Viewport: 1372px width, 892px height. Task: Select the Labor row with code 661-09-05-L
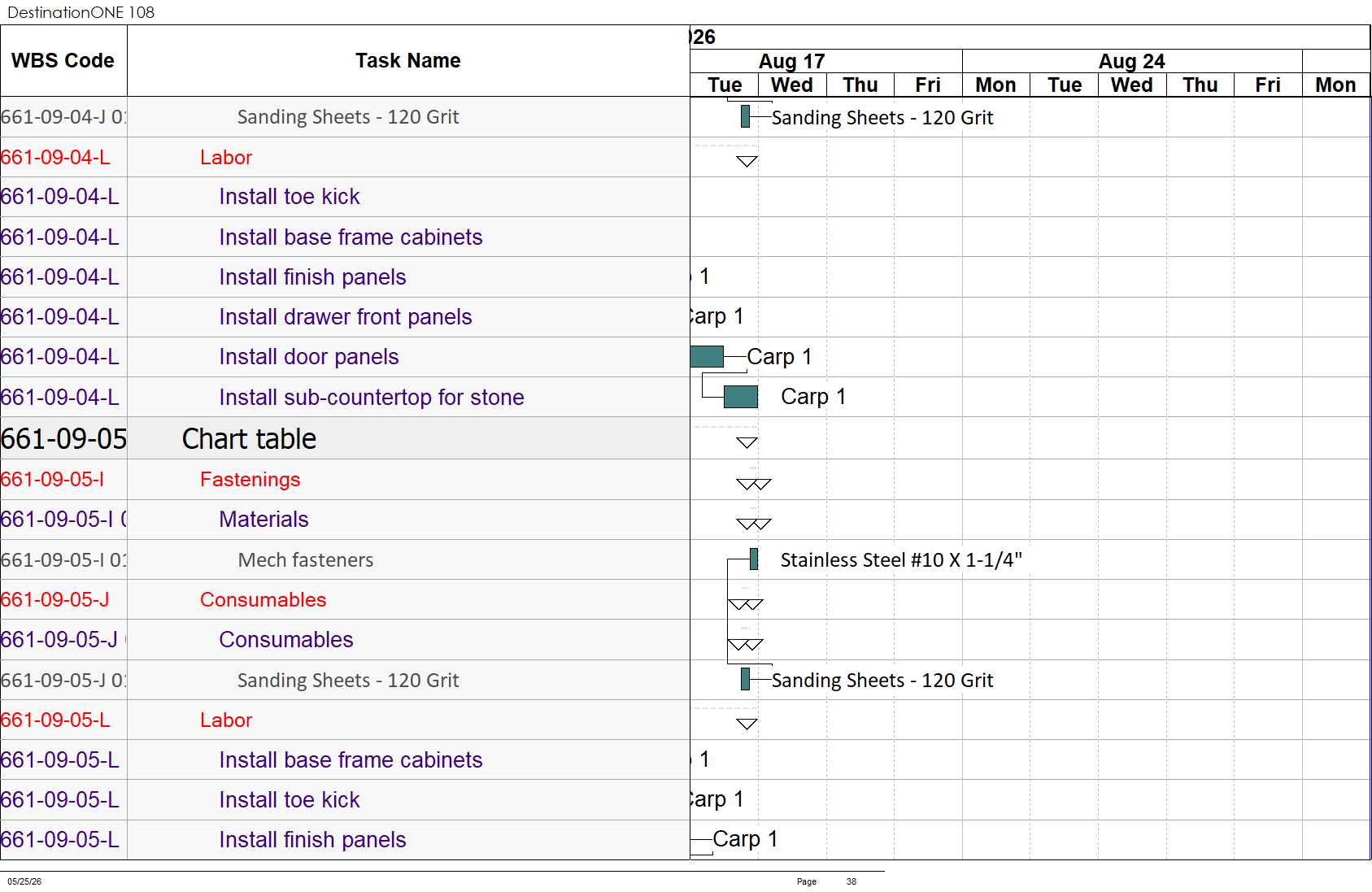(x=345, y=720)
